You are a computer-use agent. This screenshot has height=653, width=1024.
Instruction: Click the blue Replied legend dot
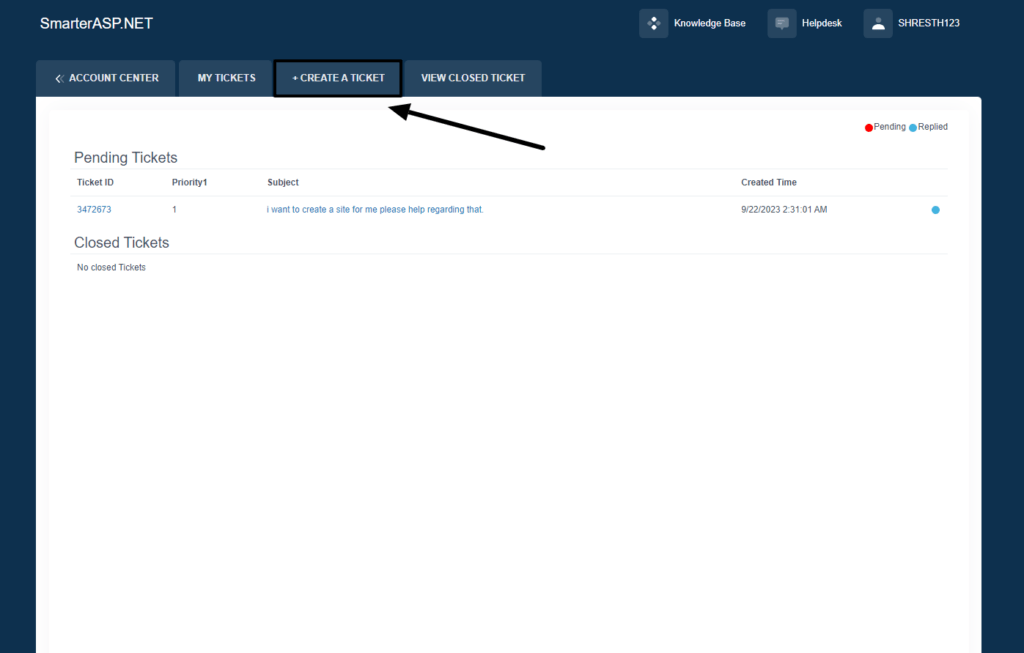tap(911, 127)
